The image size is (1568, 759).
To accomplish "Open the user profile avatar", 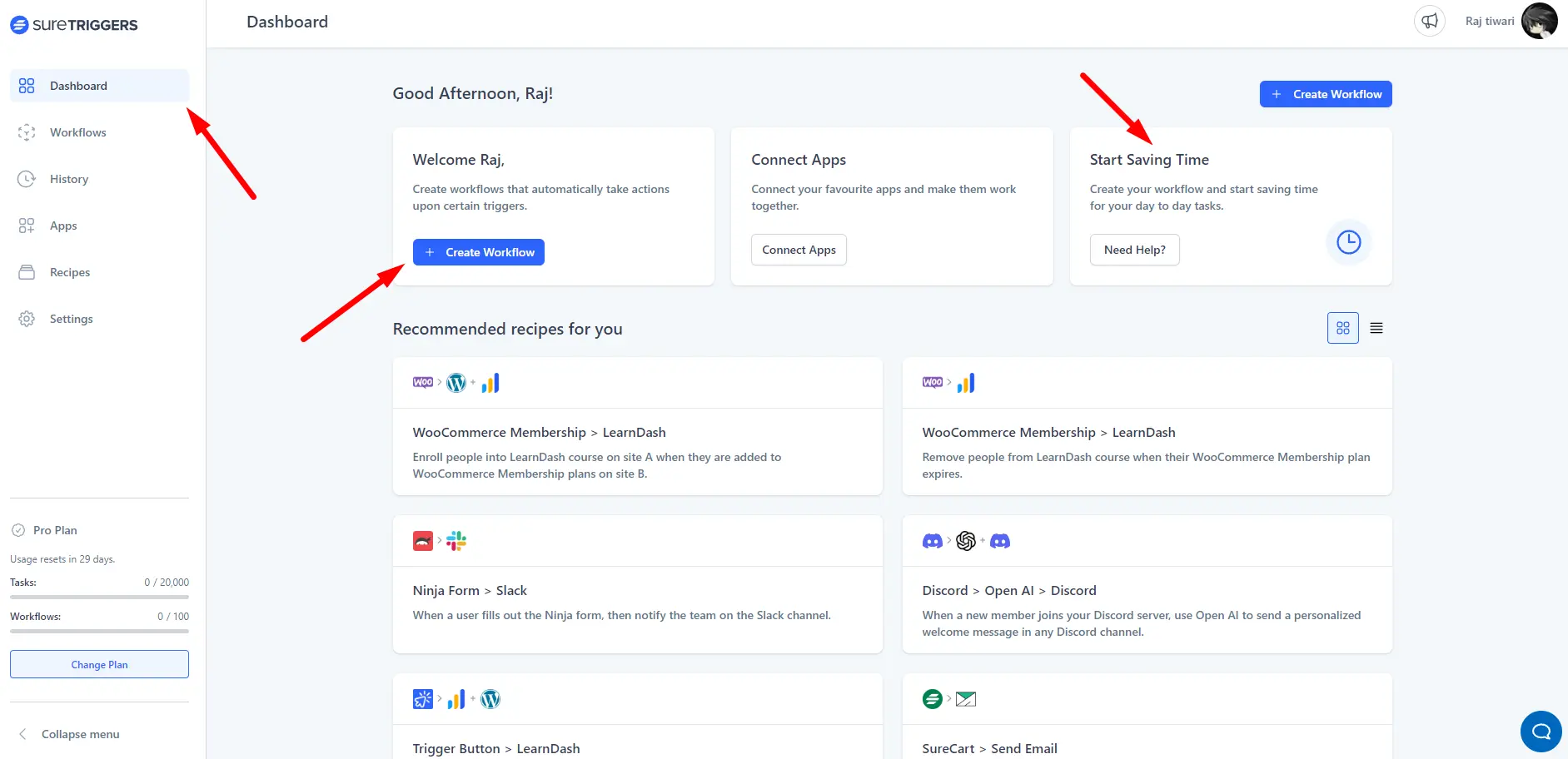I will (1539, 22).
